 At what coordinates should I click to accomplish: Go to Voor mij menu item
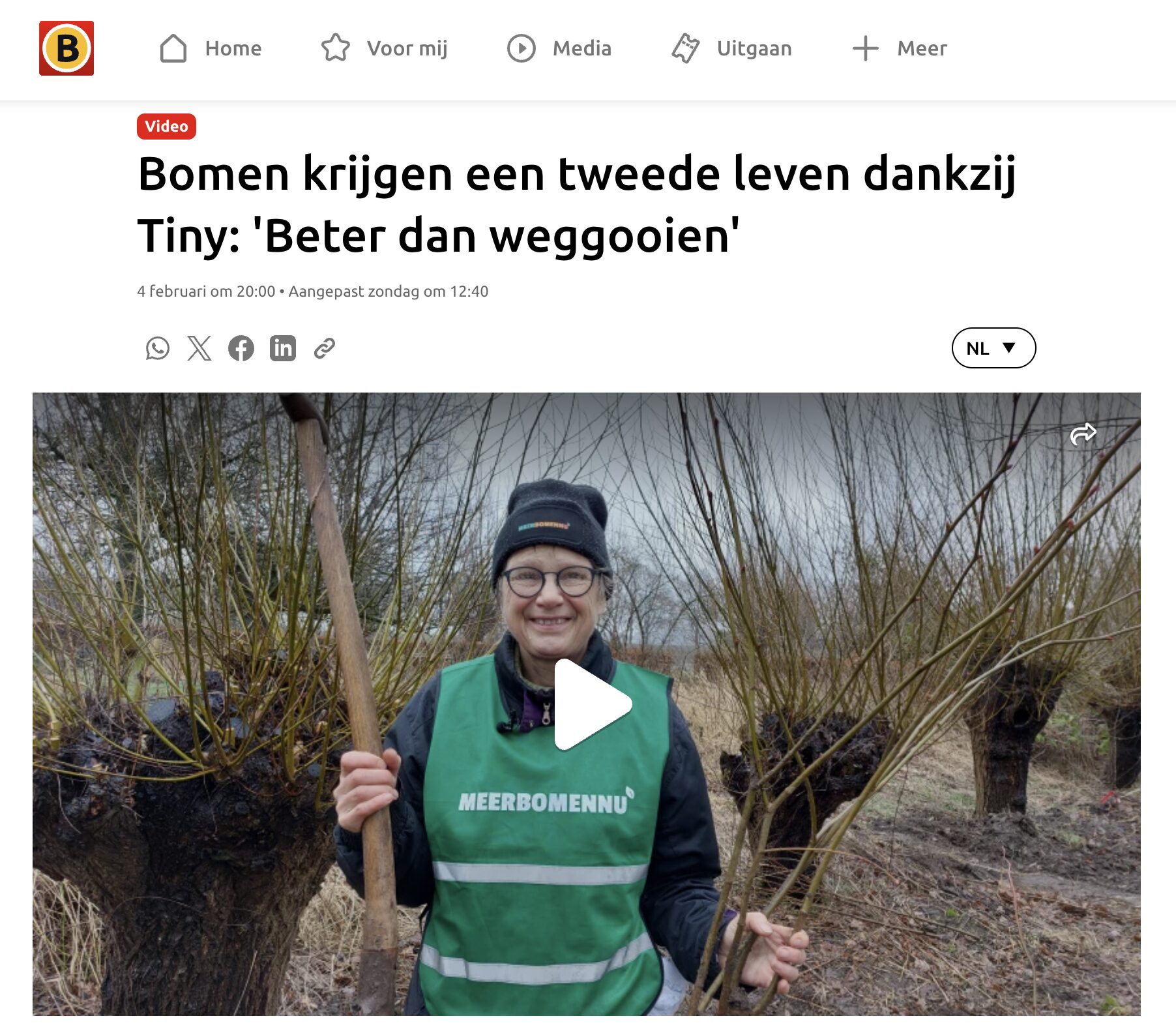point(407,48)
